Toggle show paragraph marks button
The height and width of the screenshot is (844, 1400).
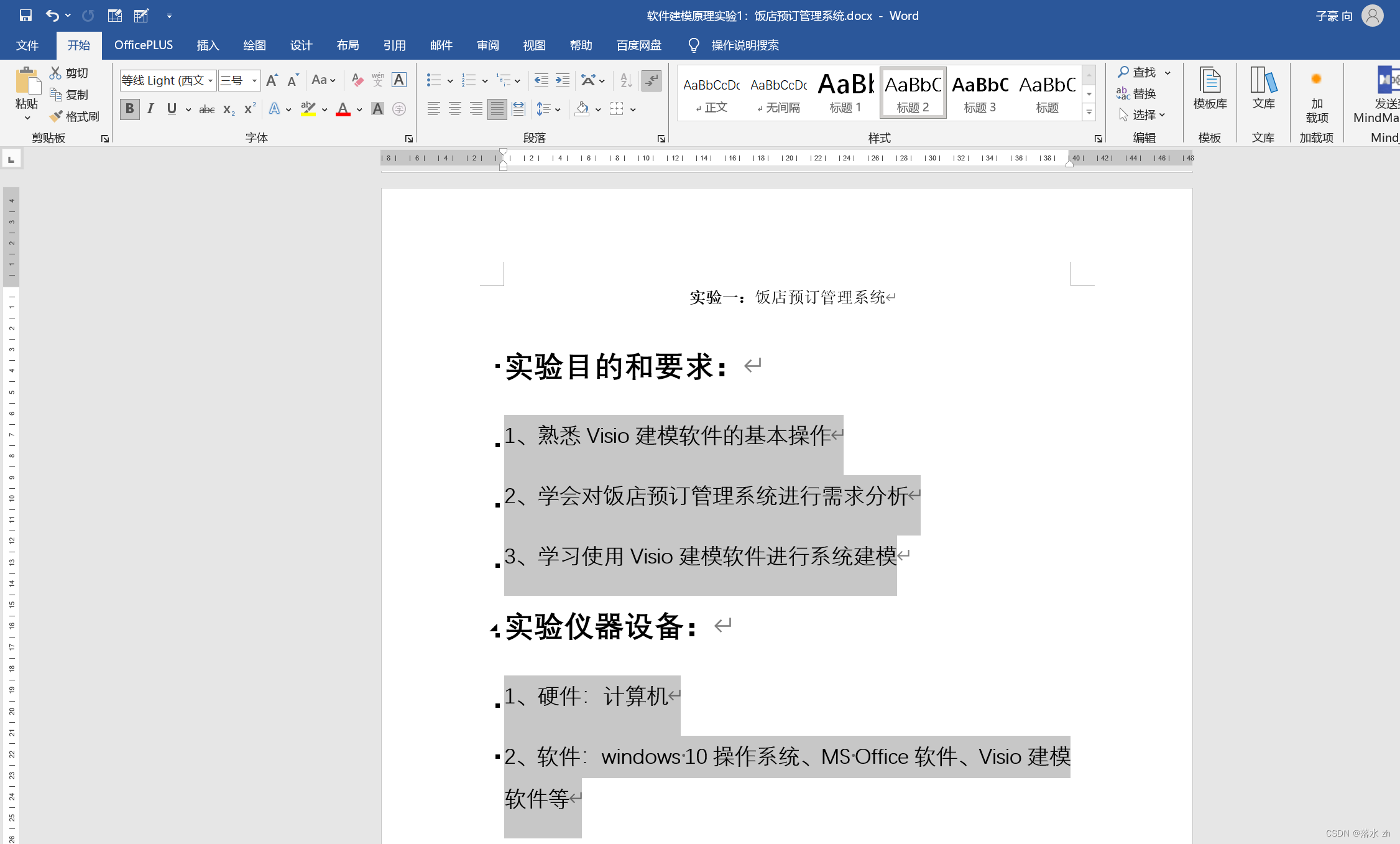[x=652, y=80]
